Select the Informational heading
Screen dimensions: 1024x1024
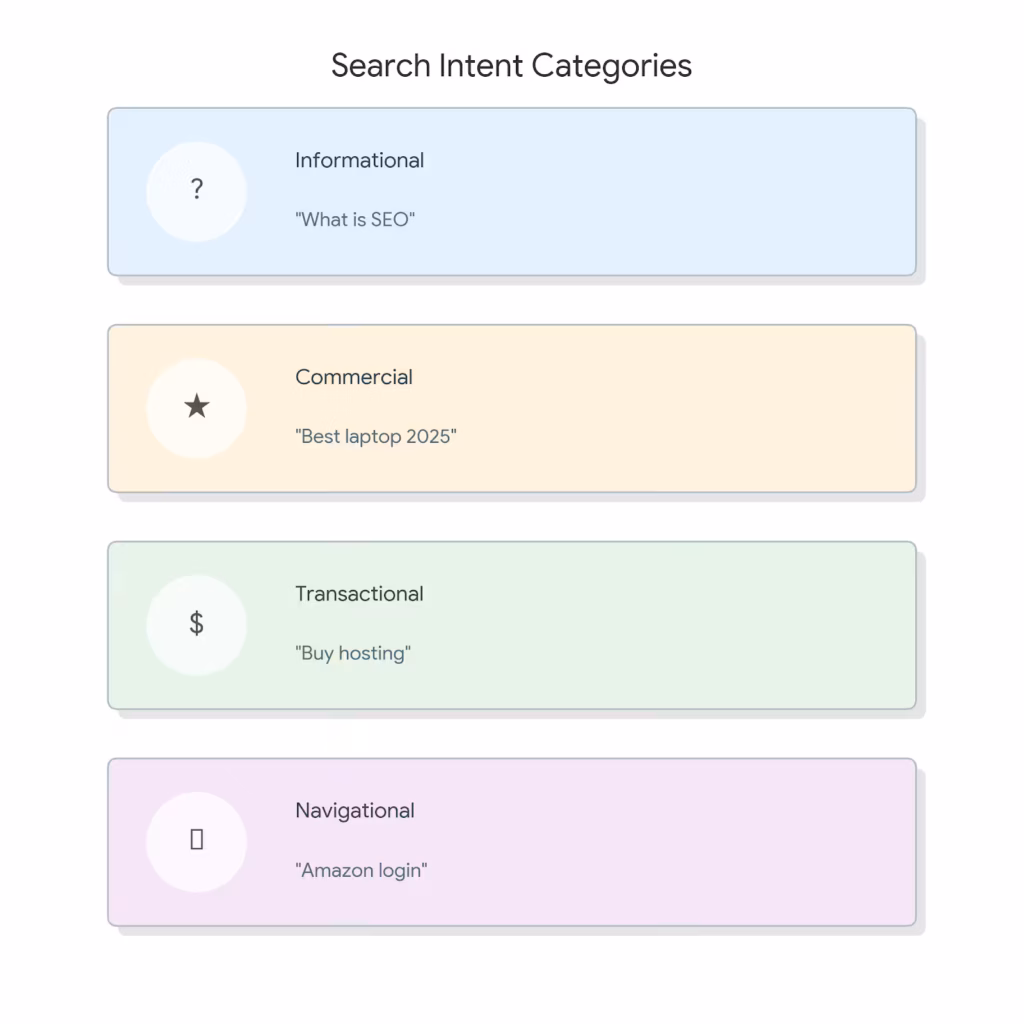(359, 160)
